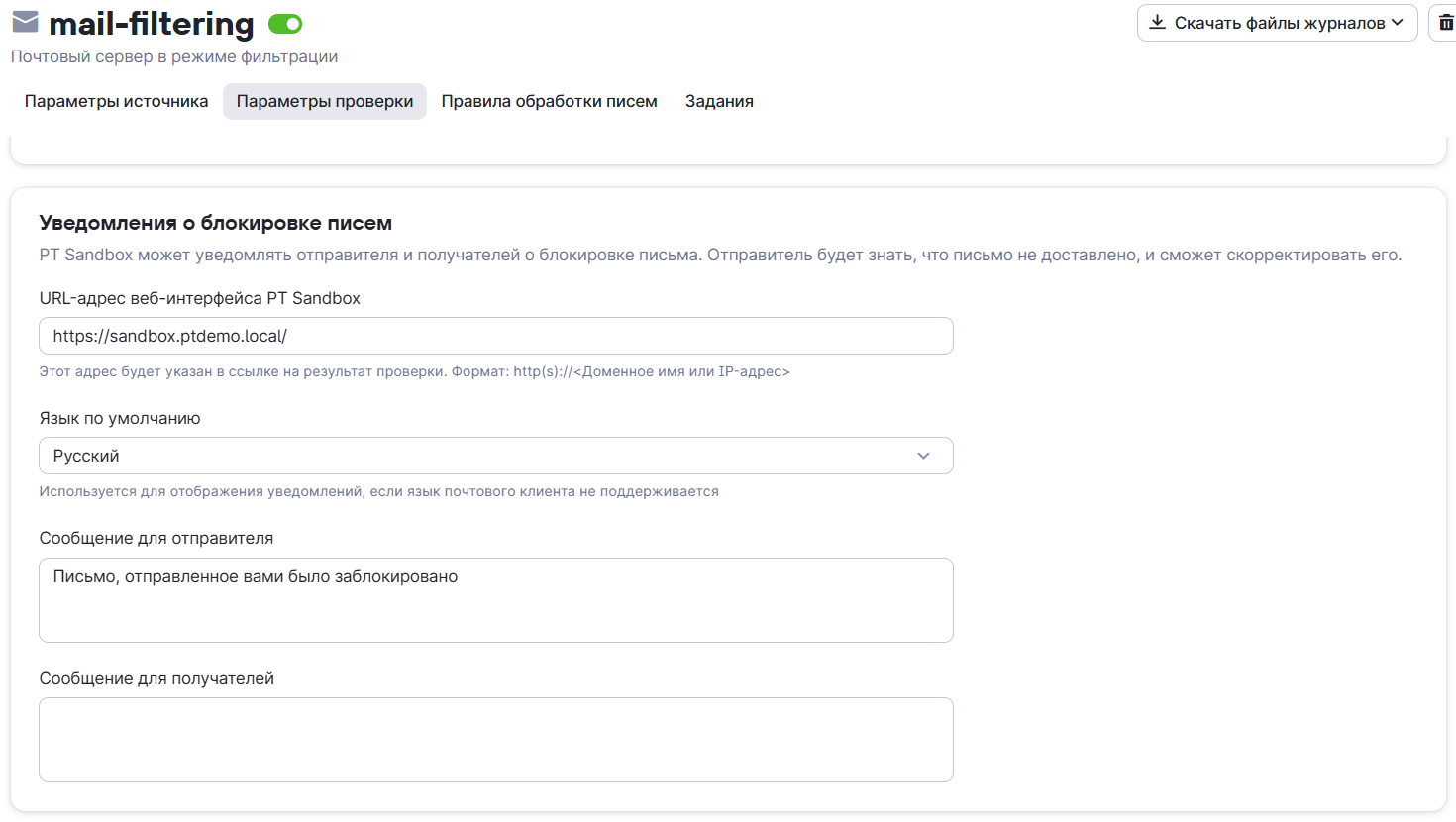Viewport: 1456px width, 822px height.
Task: Click the "URL-адрес веб-интерфейса PT Sandbox" label
Action: tap(199, 298)
